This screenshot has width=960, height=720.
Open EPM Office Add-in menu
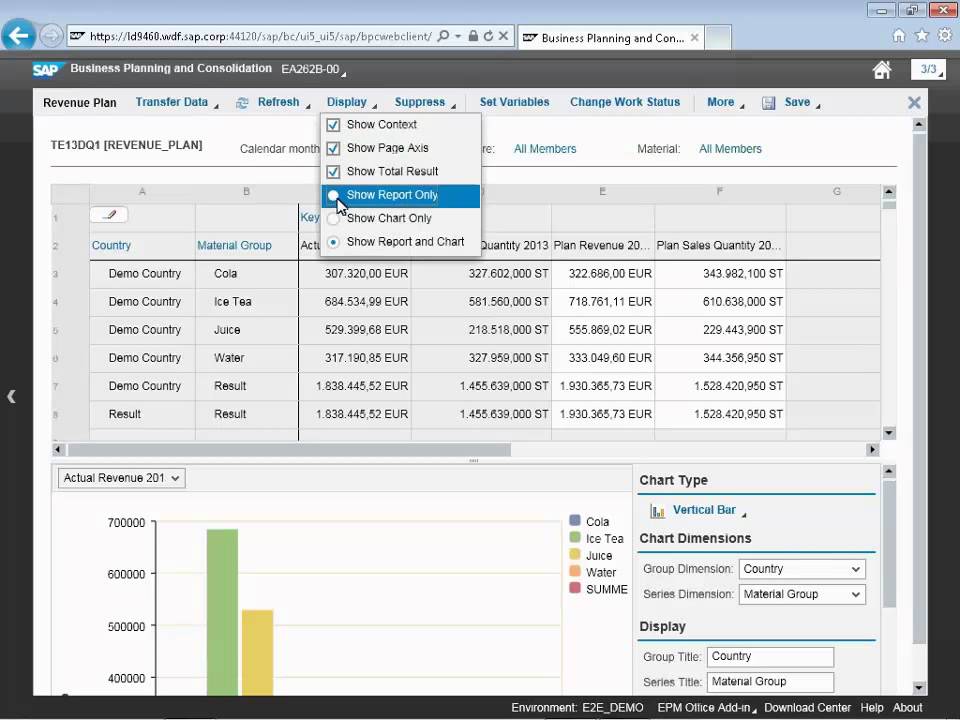(707, 708)
